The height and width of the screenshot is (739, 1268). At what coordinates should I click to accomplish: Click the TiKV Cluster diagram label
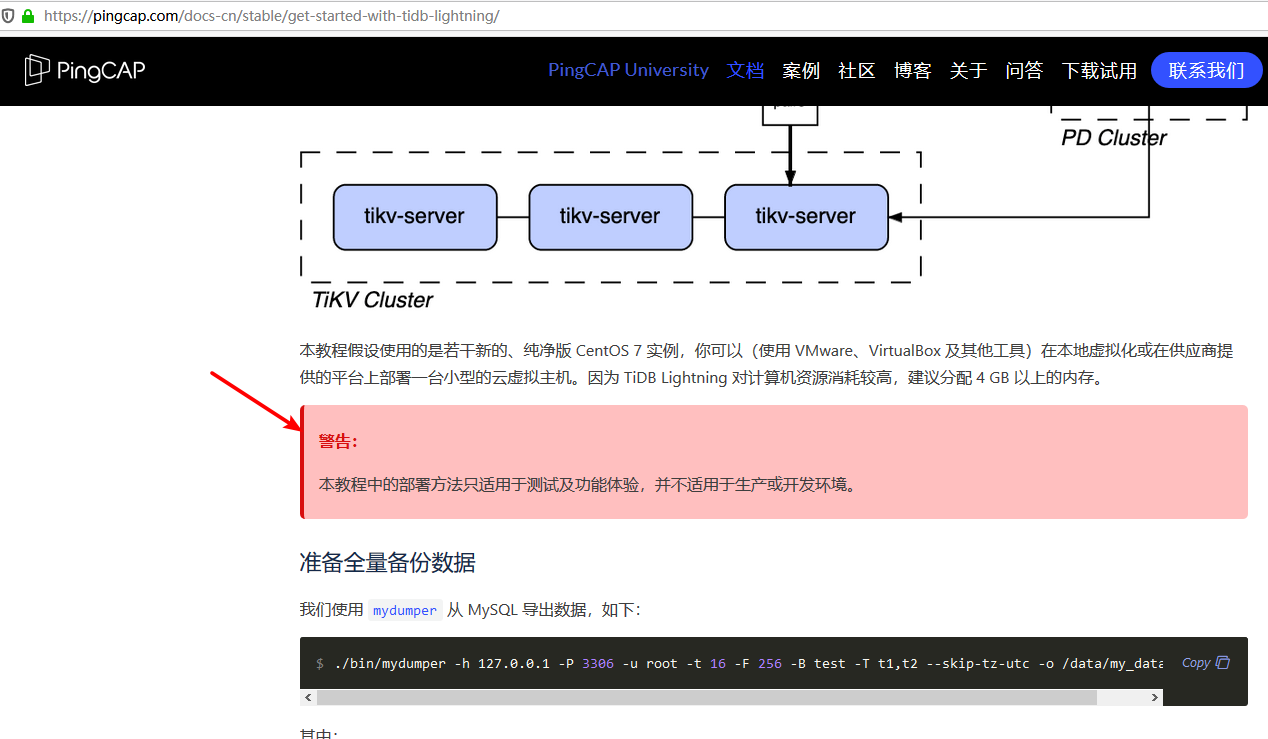tap(372, 299)
